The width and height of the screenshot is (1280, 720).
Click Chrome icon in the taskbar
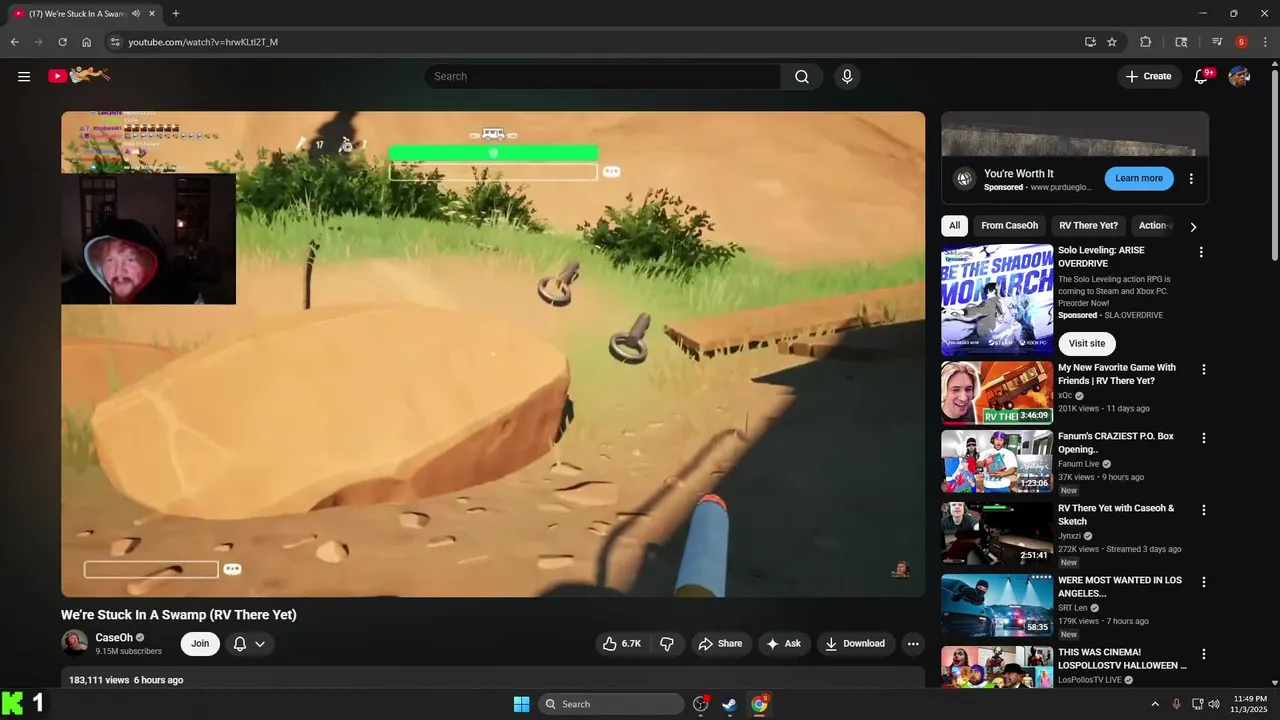[760, 704]
